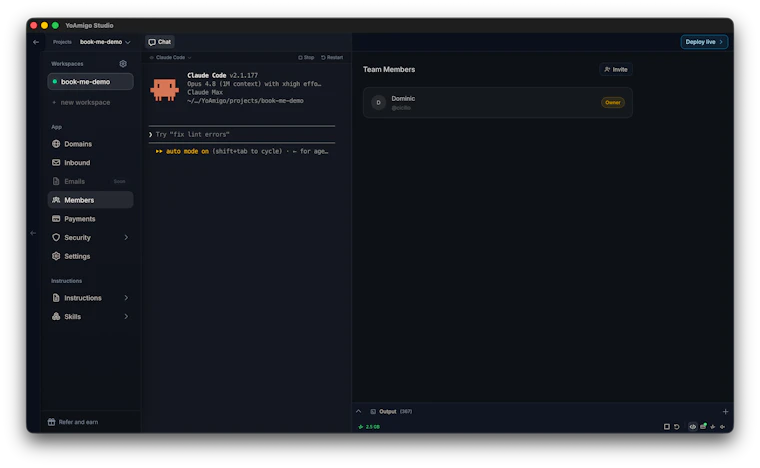
Task: Switch to the Chat tab
Action: 160,42
